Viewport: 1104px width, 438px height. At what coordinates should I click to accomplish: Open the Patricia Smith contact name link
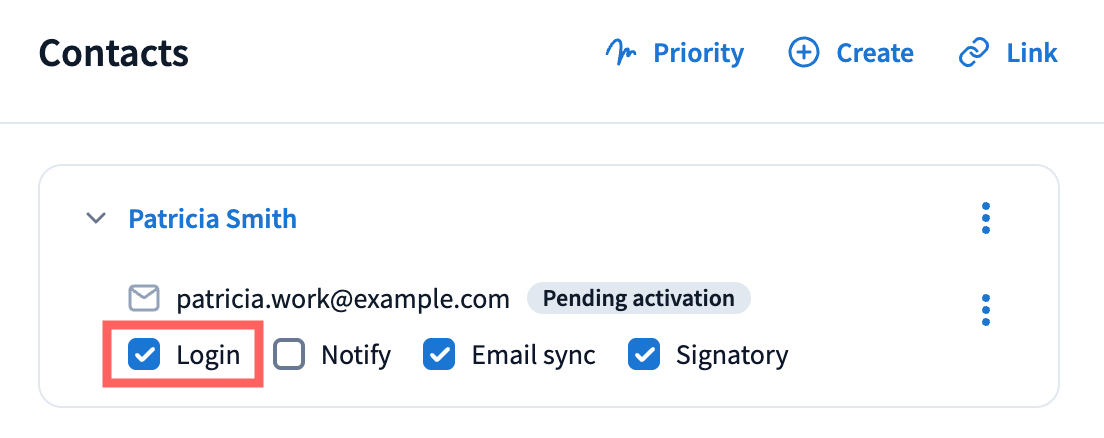(212, 218)
